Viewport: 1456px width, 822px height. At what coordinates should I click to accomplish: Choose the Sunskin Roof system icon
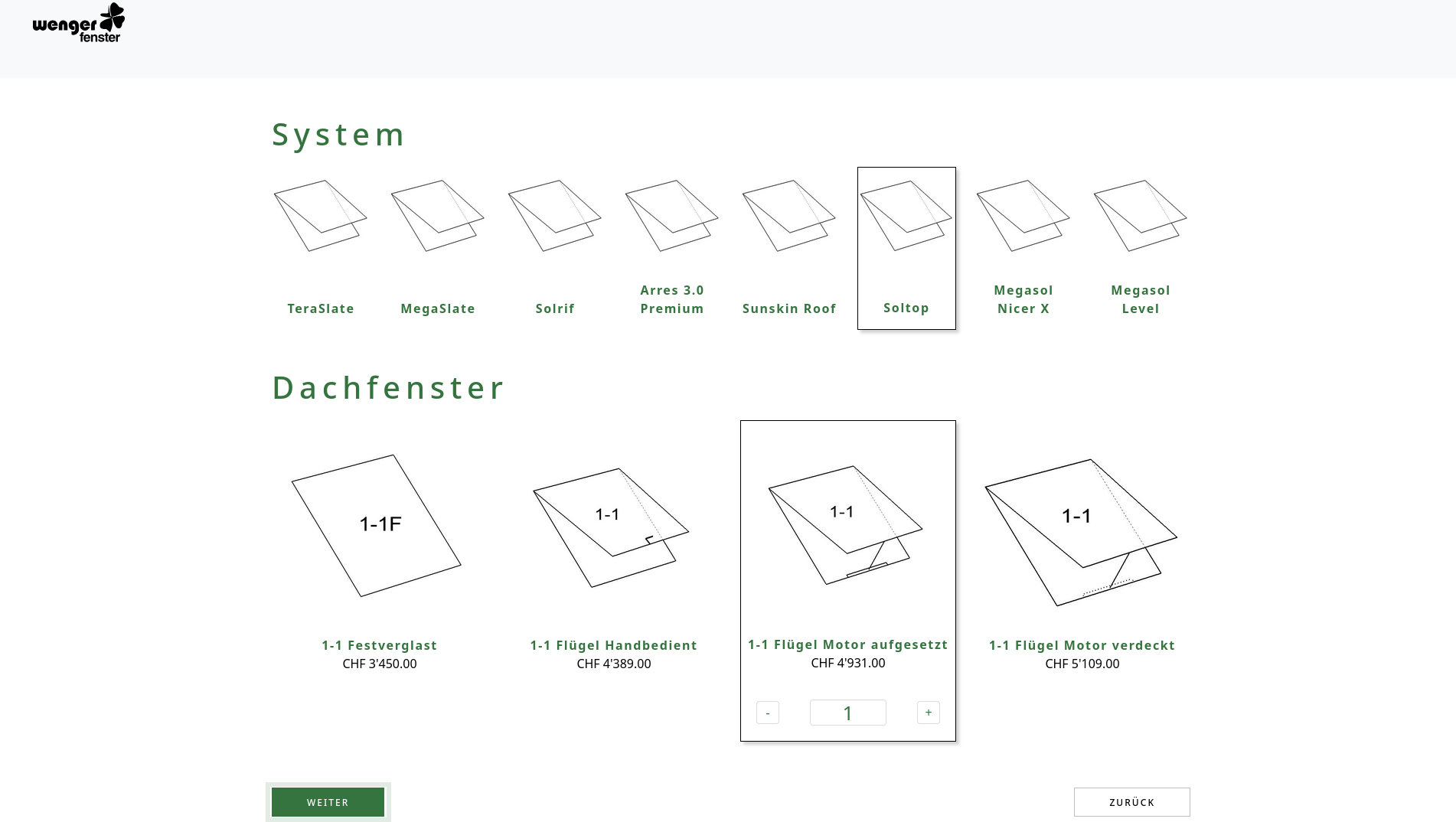(x=789, y=216)
